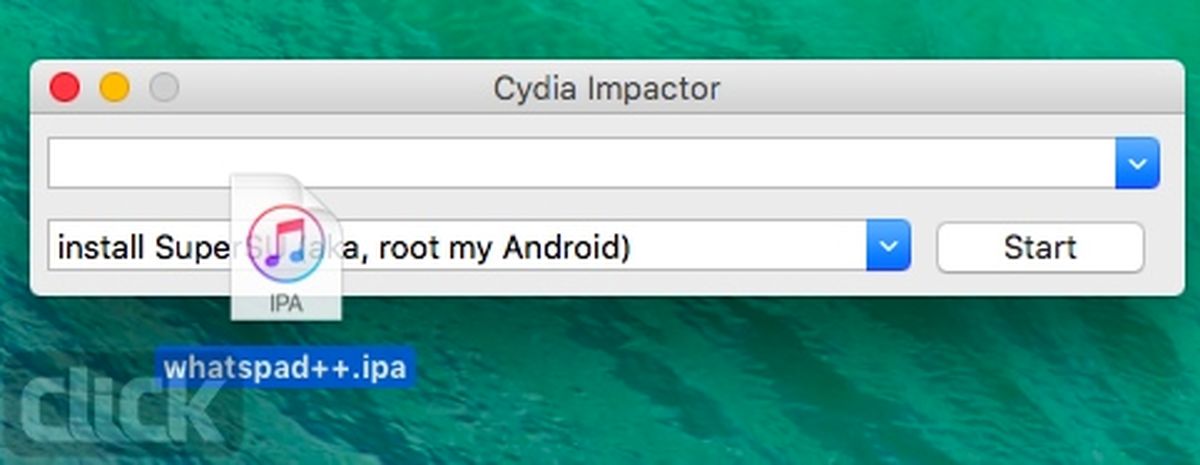Click the greyed-out zoom window button
Screen dimensions: 1200x465
click(164, 88)
